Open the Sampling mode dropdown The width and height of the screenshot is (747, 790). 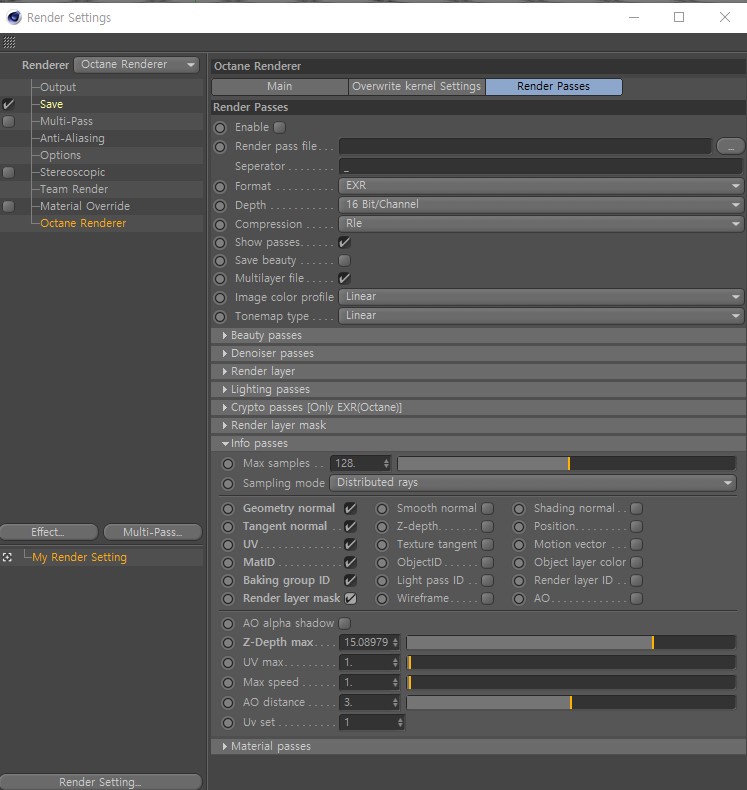click(533, 483)
